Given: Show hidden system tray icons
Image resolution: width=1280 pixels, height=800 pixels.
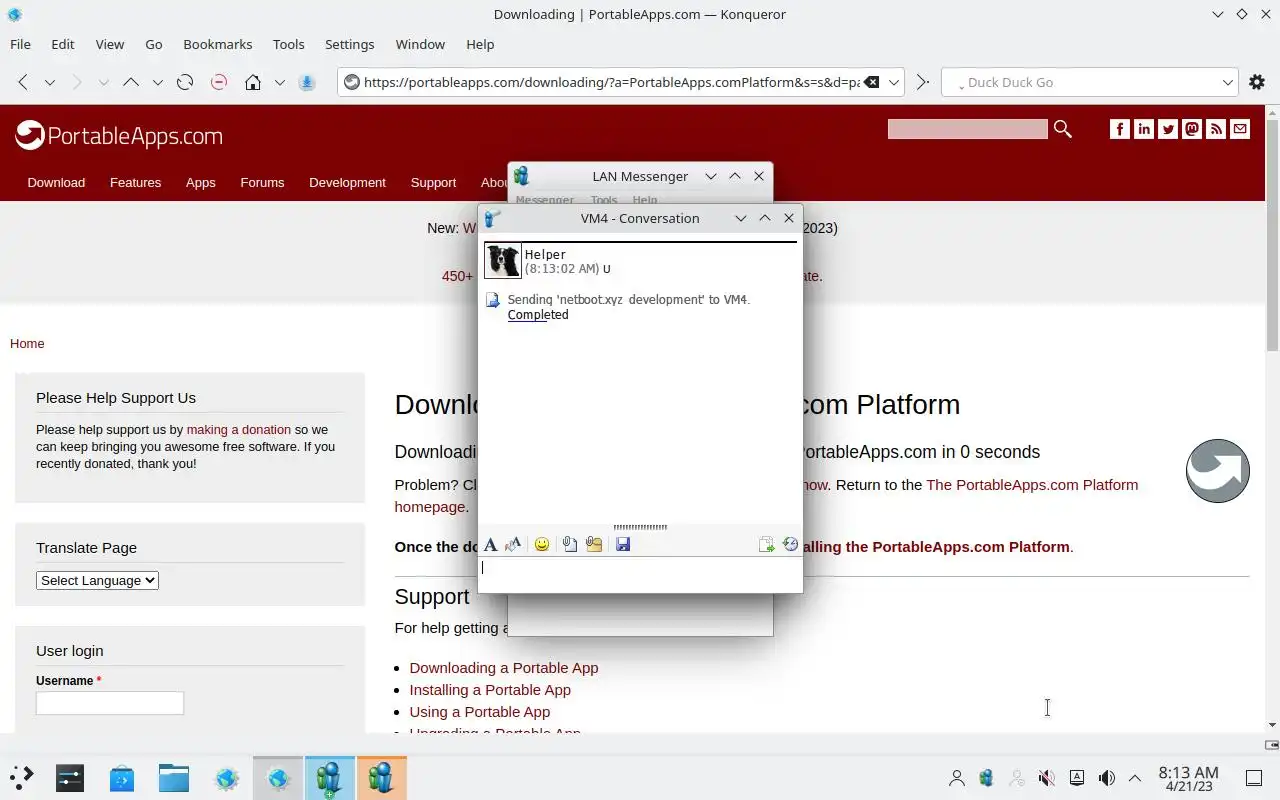Looking at the screenshot, I should click(1135, 778).
